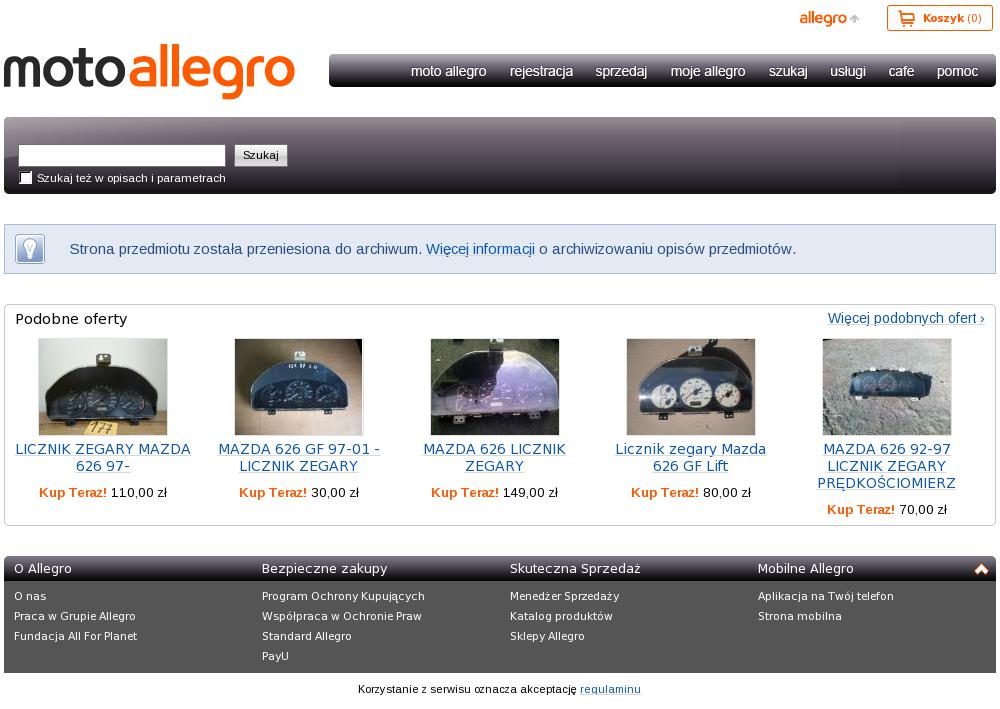Click the Szukaj search button

click(x=261, y=155)
